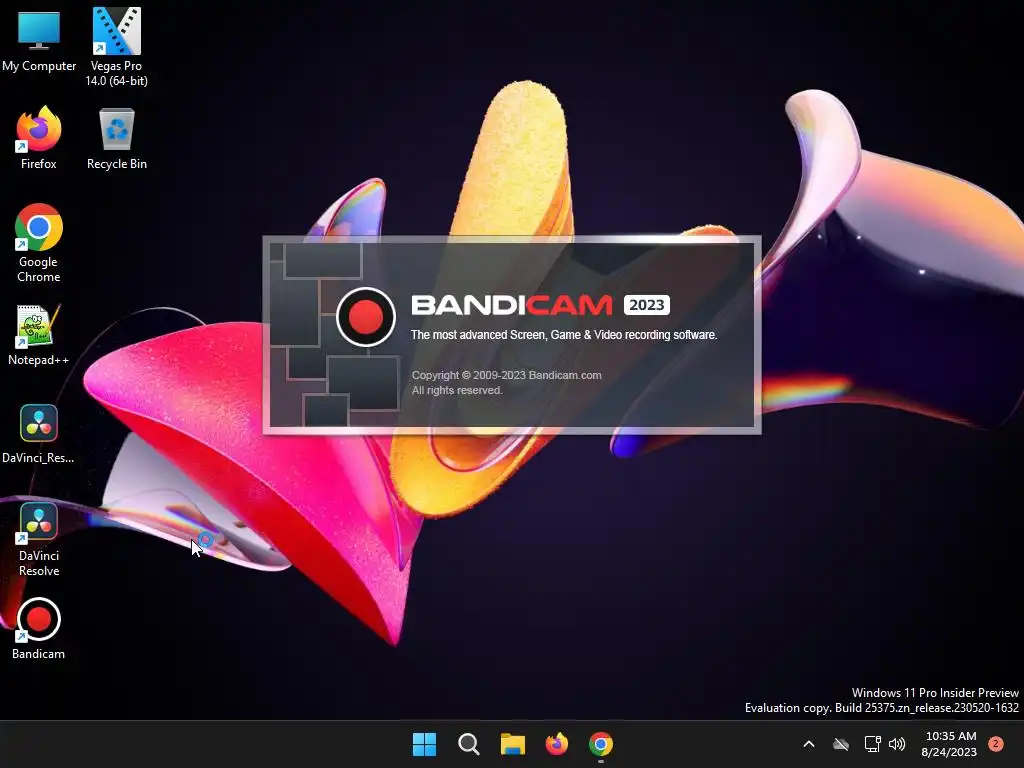1024x768 pixels.
Task: Select the Notepad++ desktop shortcut
Action: pos(39,334)
